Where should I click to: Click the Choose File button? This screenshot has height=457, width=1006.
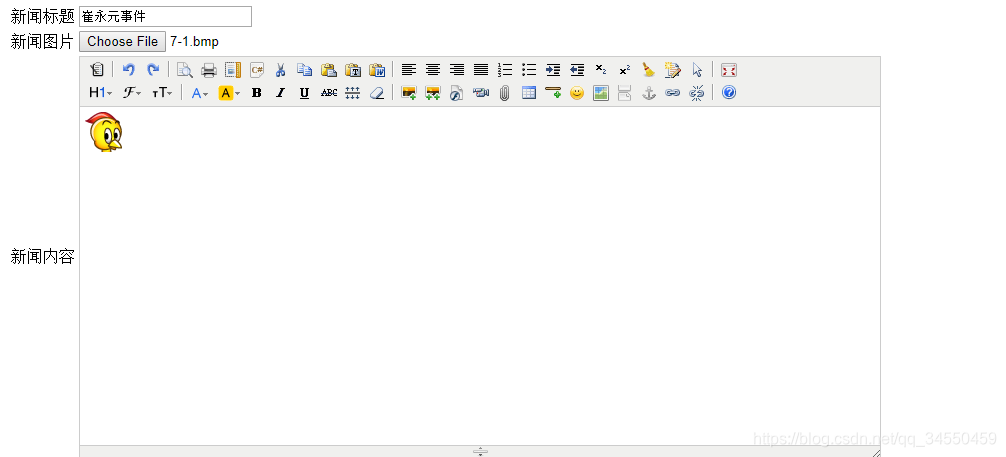(x=123, y=42)
